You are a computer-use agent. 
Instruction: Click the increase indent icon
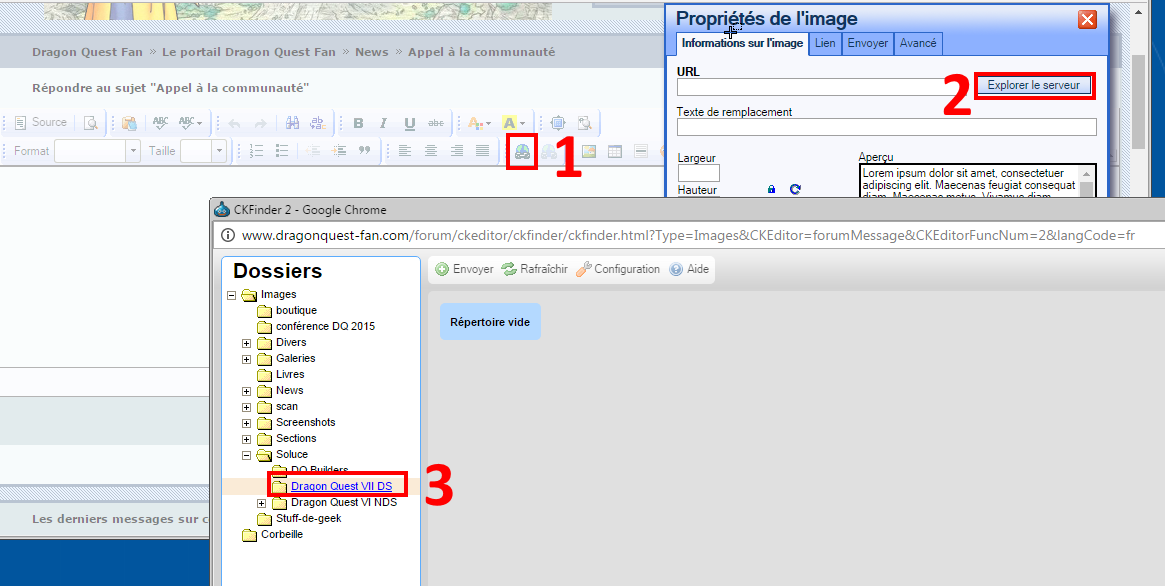pos(339,151)
